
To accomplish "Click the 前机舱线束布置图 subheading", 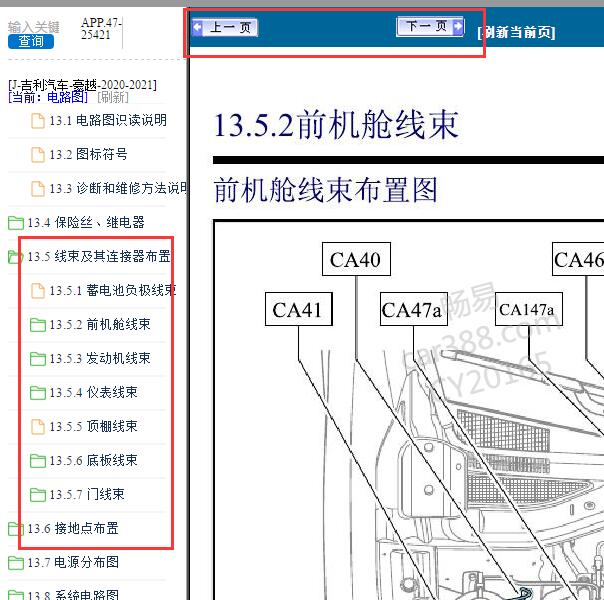I will [x=325, y=189].
